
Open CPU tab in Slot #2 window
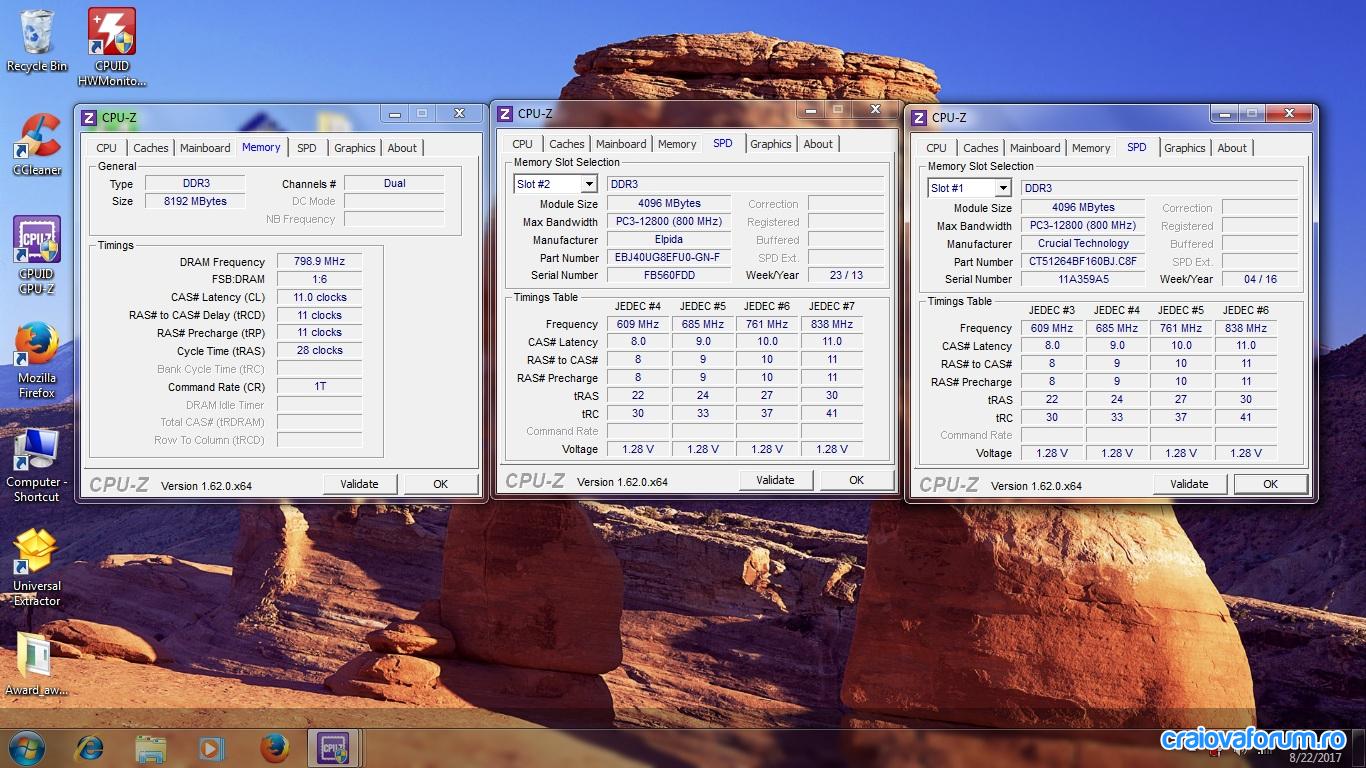(x=523, y=144)
